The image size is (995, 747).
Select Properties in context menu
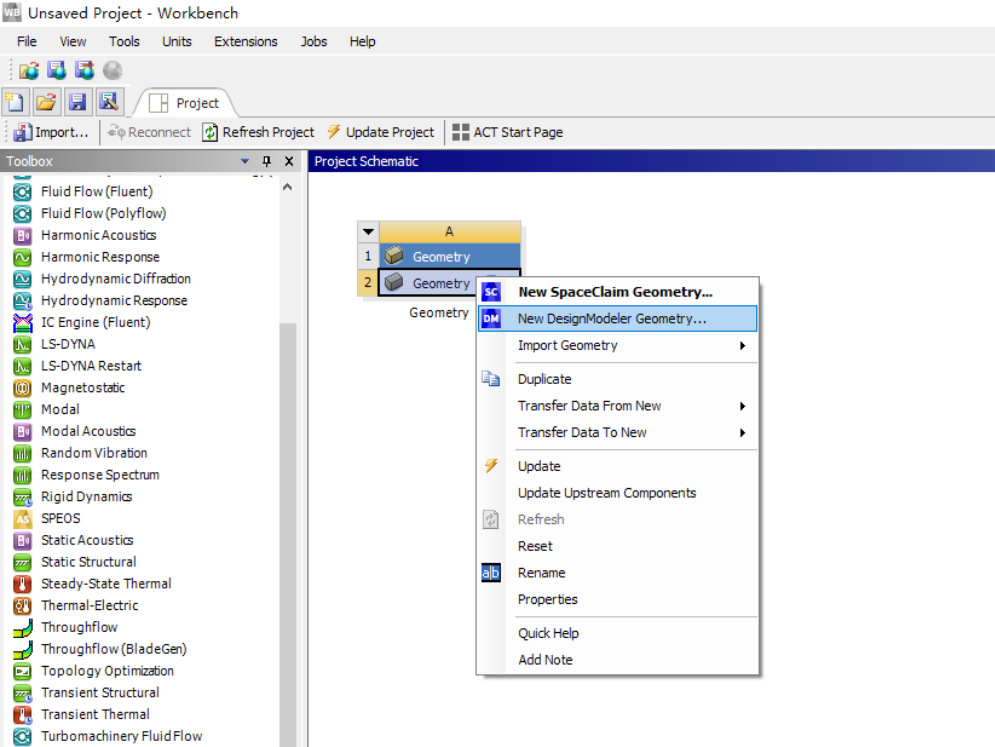point(617,599)
